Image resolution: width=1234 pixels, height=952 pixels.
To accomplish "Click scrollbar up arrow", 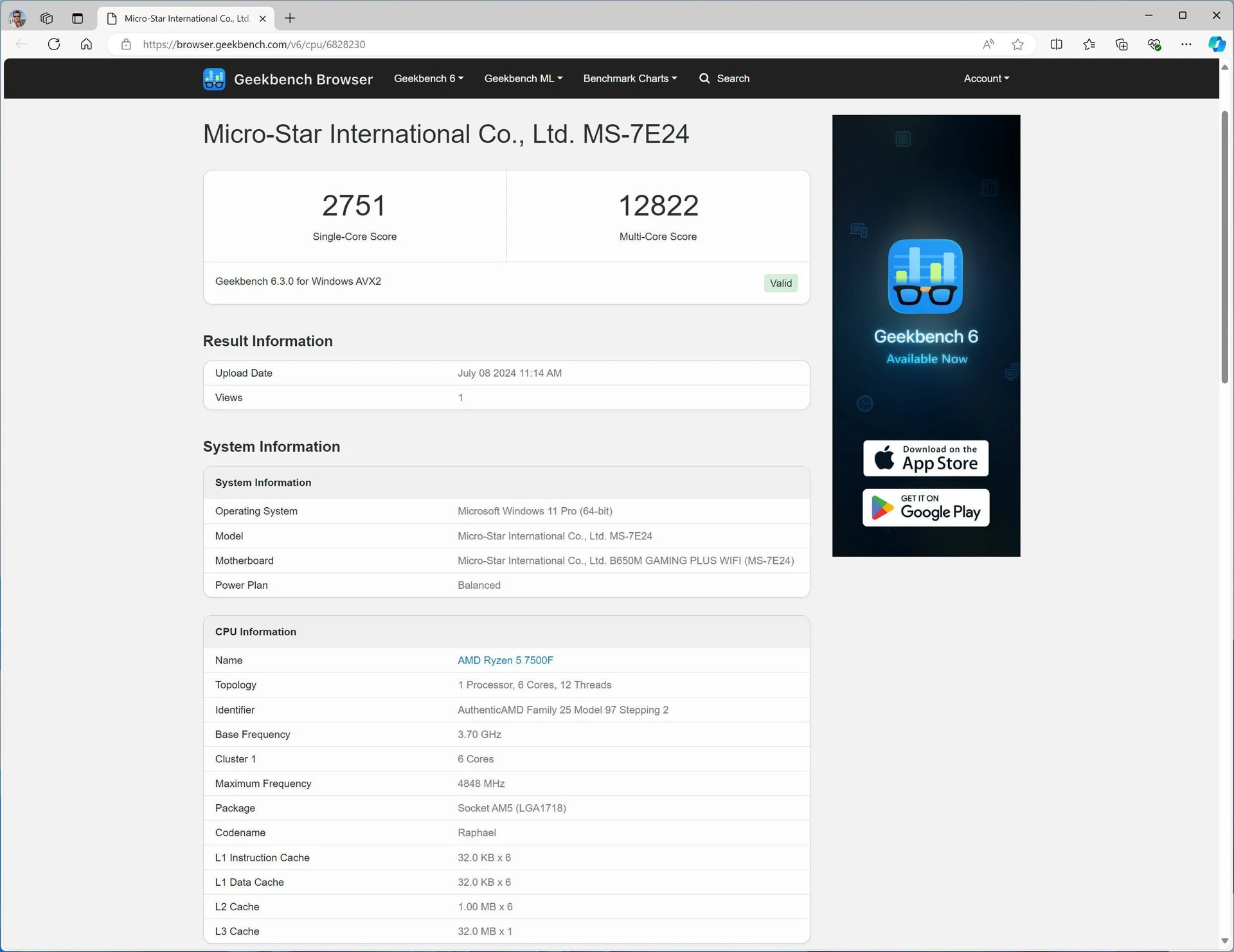I will [x=1225, y=67].
